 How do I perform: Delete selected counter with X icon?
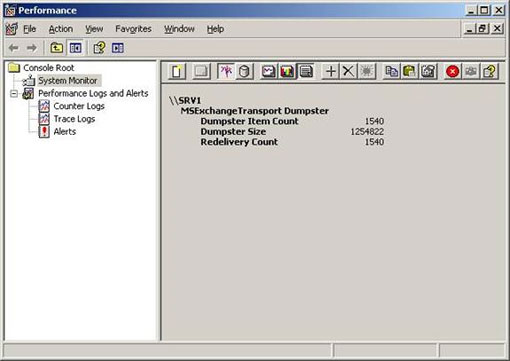click(348, 71)
